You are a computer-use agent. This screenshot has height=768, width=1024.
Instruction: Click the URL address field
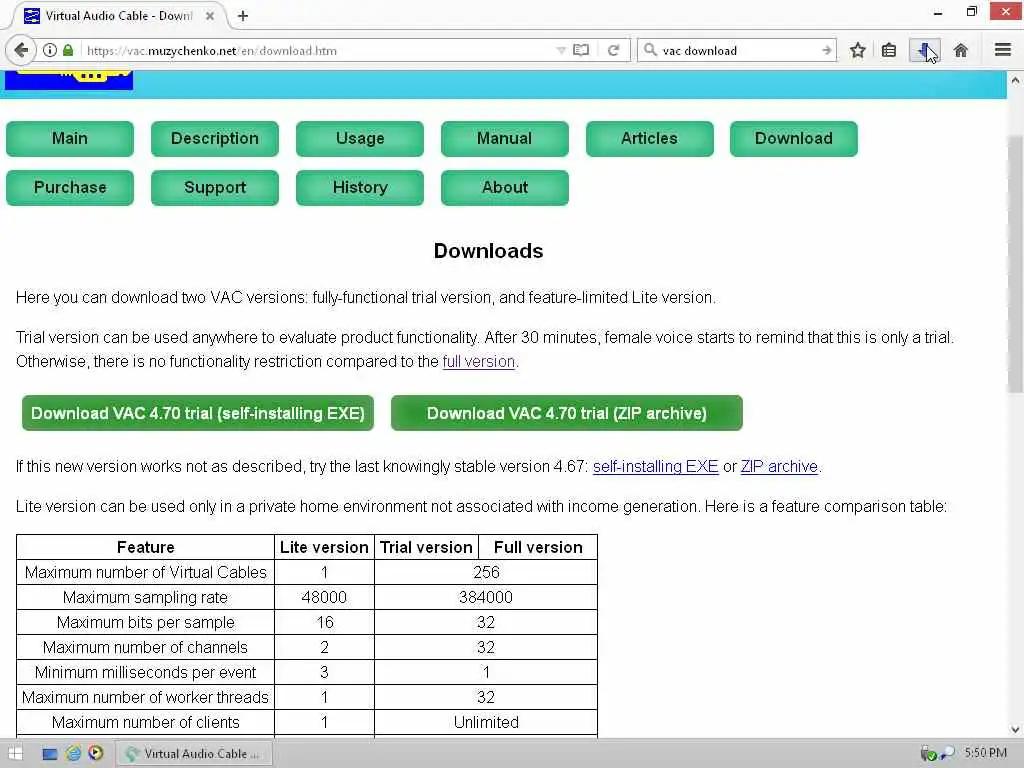click(x=320, y=50)
